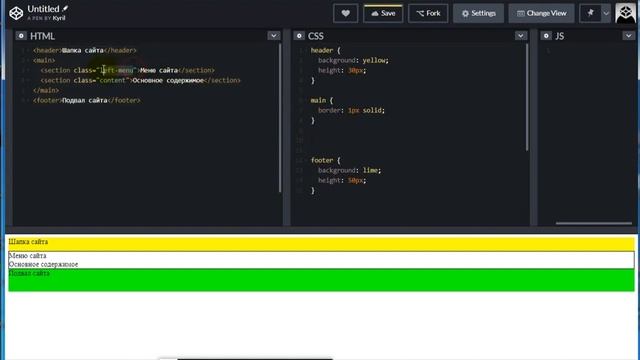Click the green footer in preview
Screen dimensions: 640x360
point(321,280)
